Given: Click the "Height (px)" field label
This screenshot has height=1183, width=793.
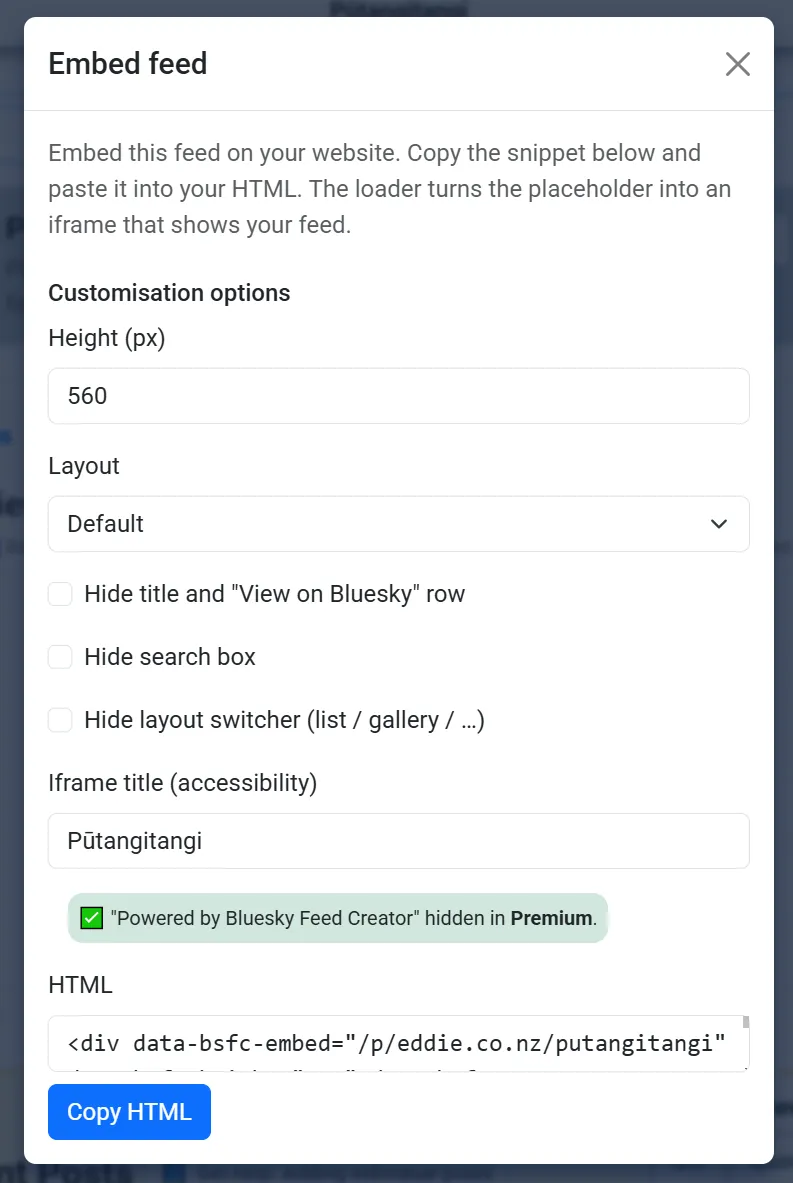Looking at the screenshot, I should (x=107, y=338).
